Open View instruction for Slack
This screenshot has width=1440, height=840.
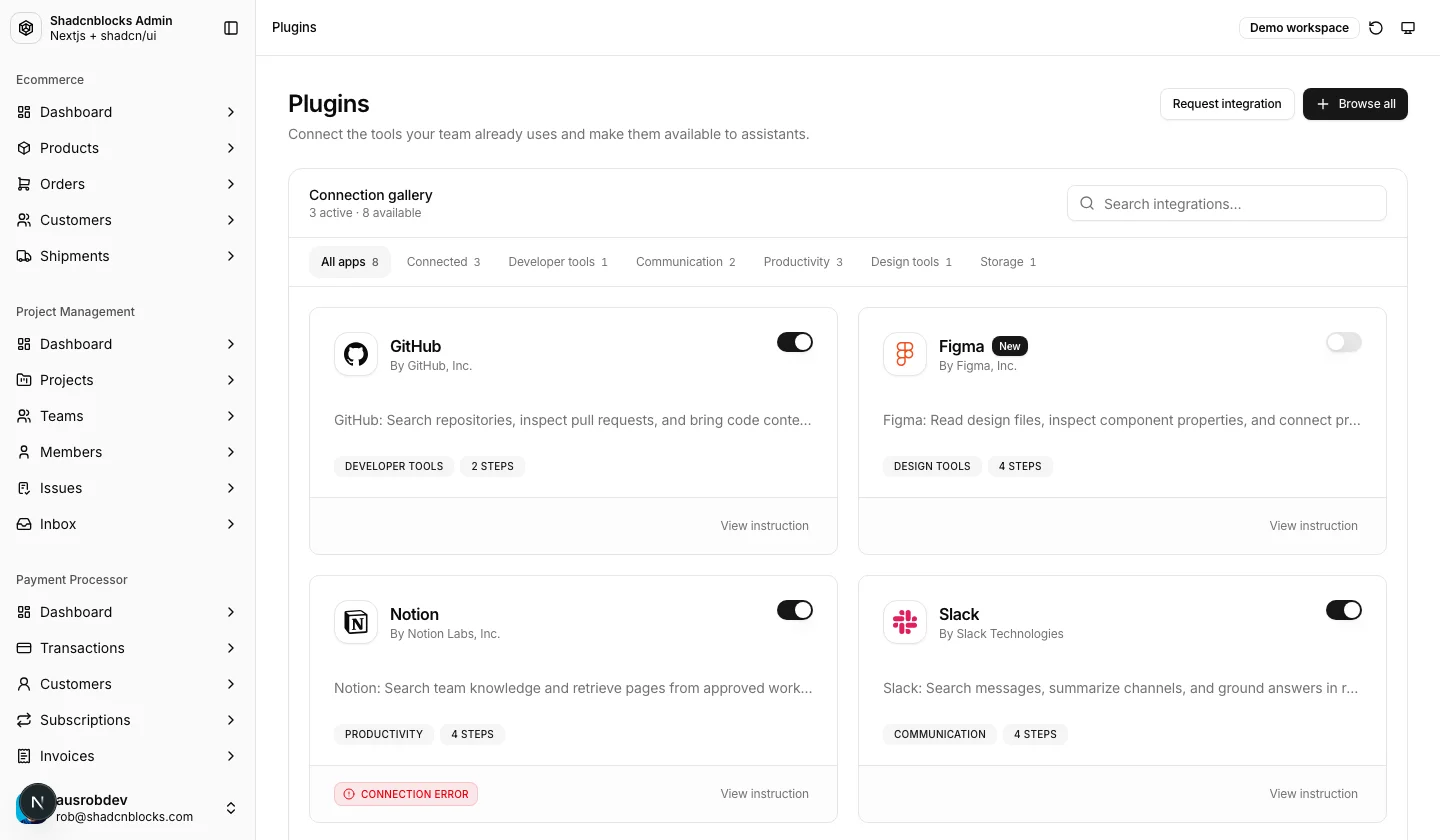1314,794
